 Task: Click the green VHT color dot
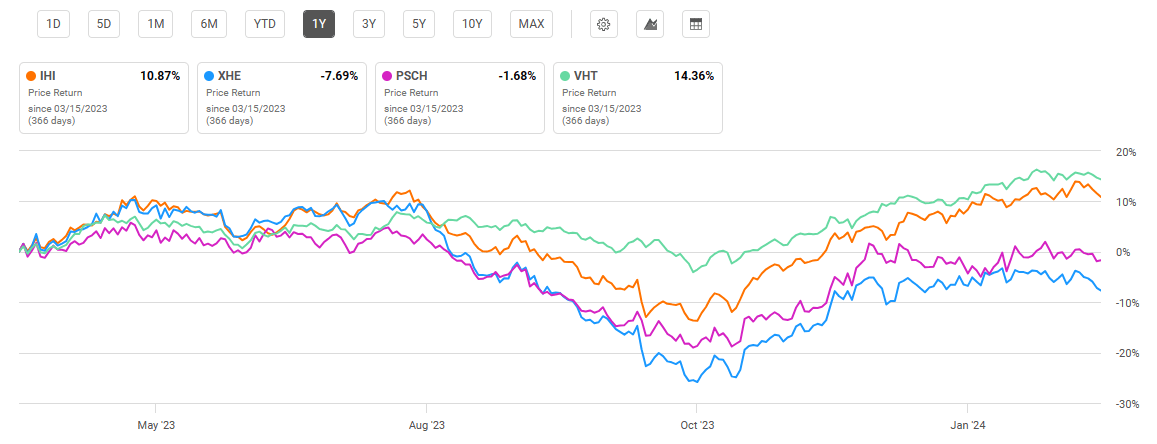566,76
